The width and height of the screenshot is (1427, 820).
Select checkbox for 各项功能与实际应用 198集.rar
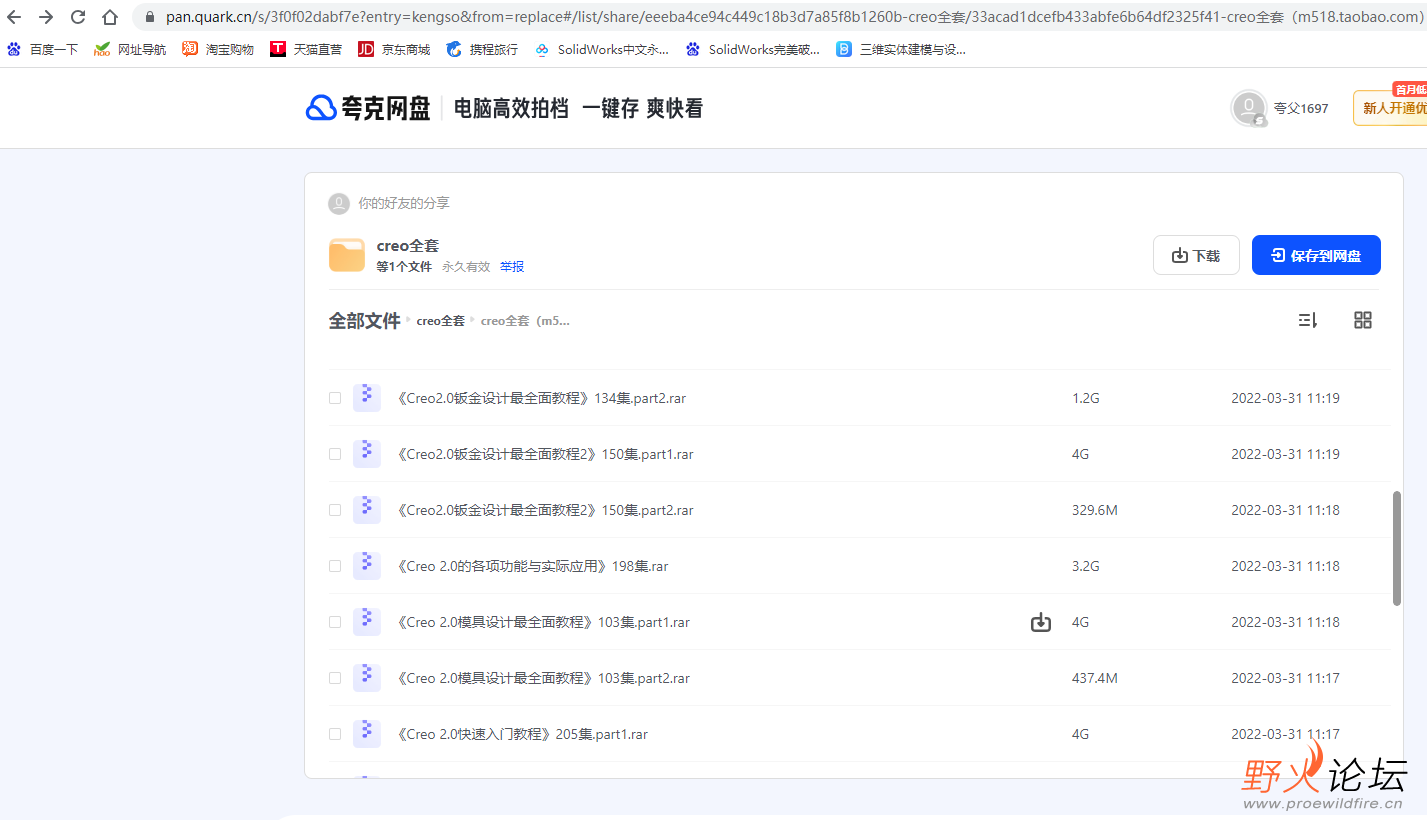click(x=335, y=566)
